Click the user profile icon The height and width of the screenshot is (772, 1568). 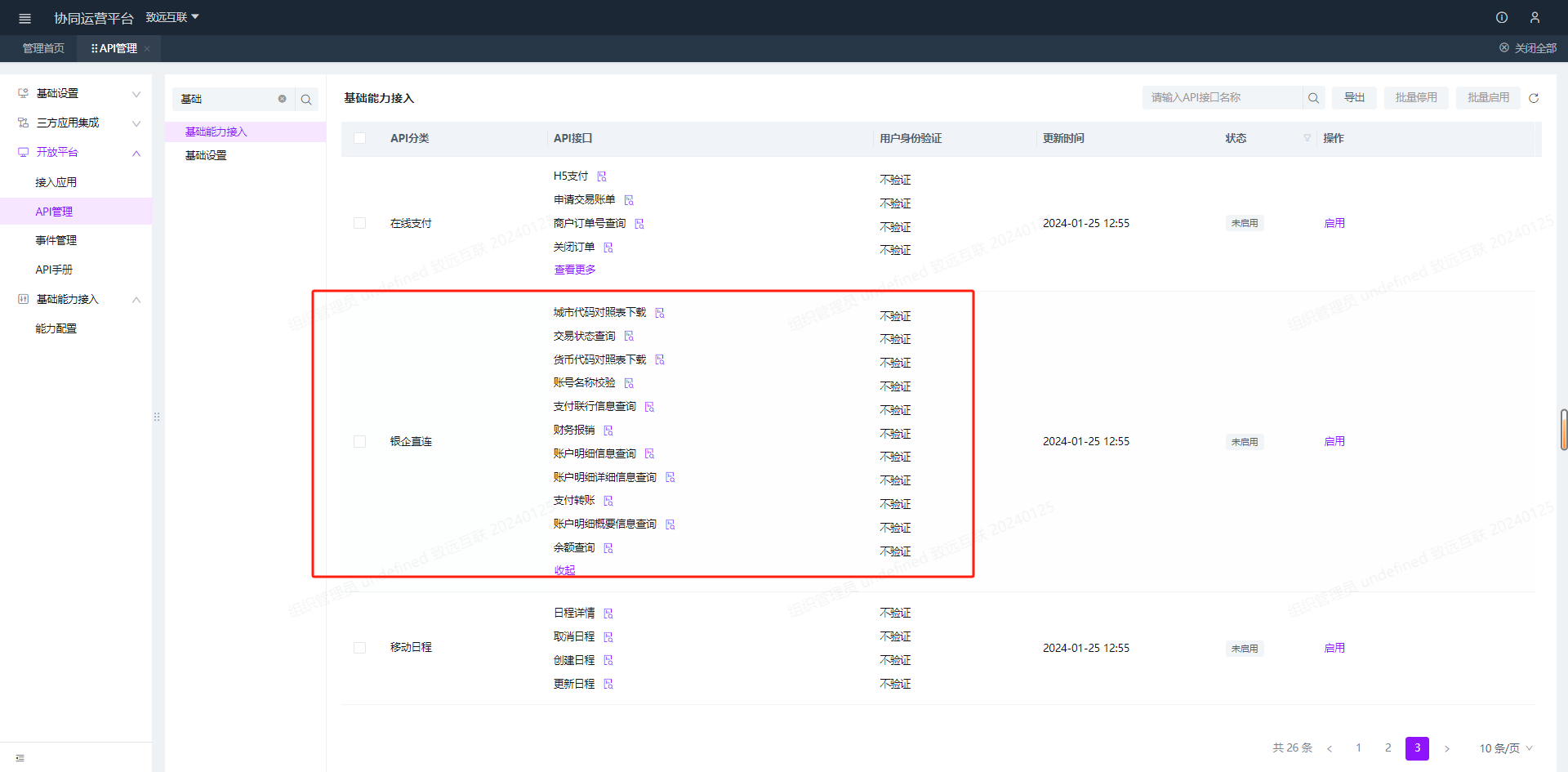pos(1535,17)
